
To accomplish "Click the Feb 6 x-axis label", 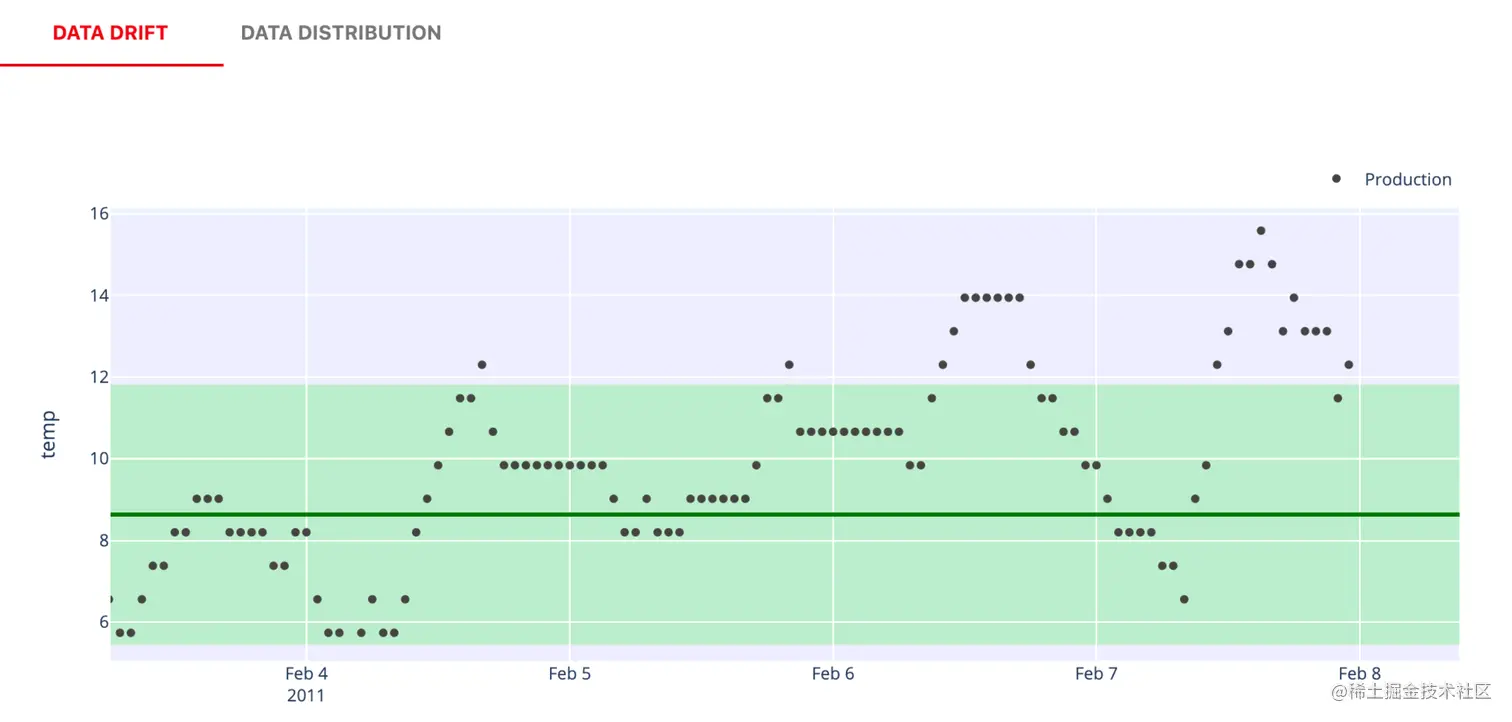I will (833, 674).
